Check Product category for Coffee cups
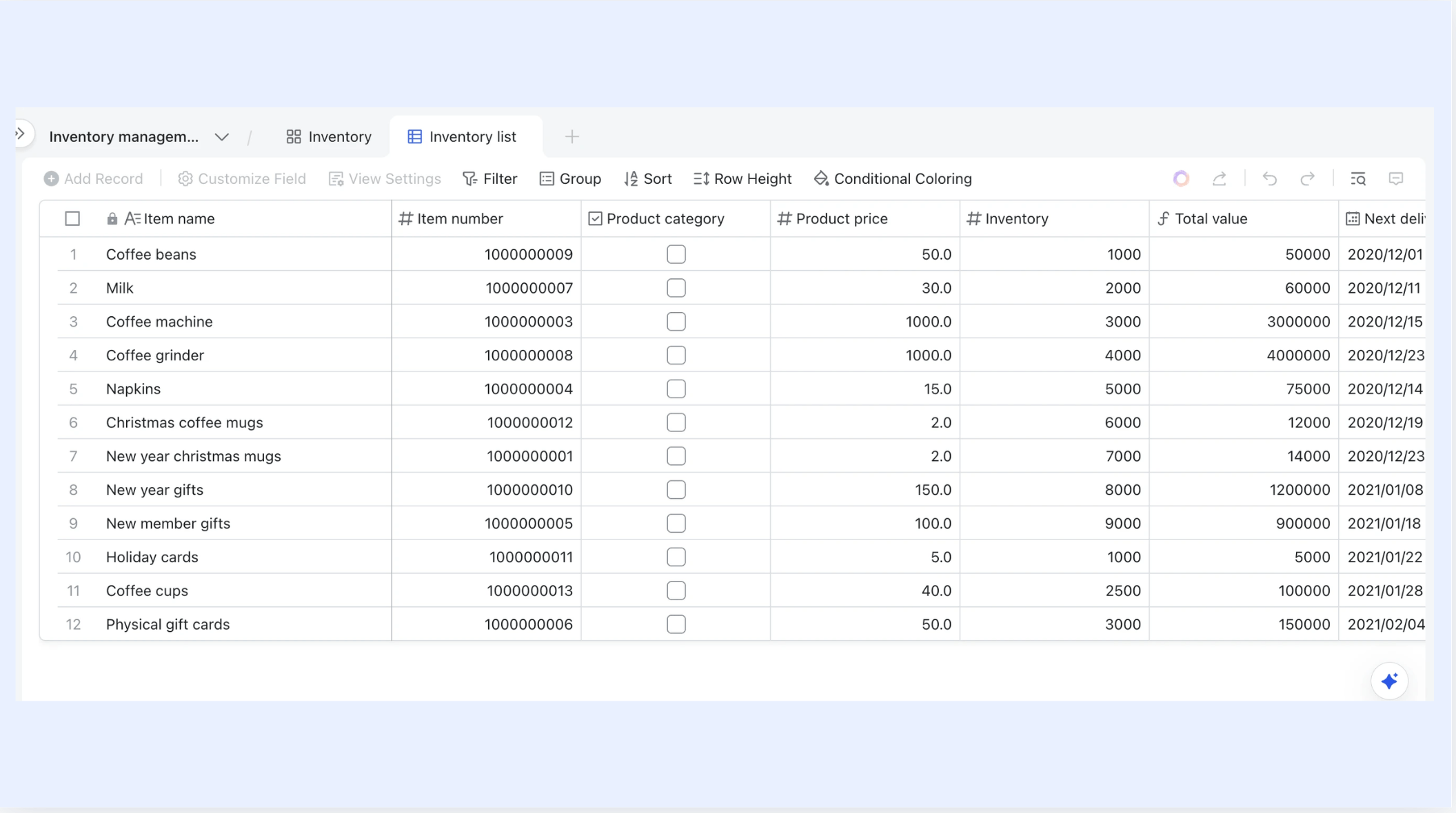This screenshot has height=813, width=1456. pos(676,591)
